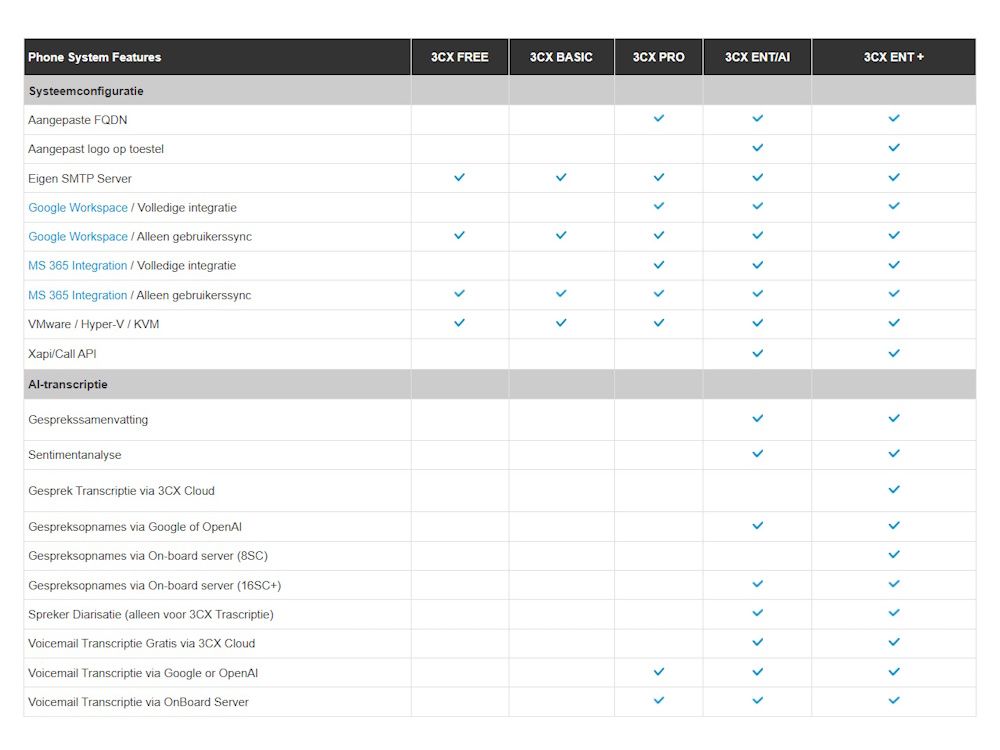Click the 3CX PRO column header
Image resolution: width=1000 pixels, height=750 pixels.
658,57
